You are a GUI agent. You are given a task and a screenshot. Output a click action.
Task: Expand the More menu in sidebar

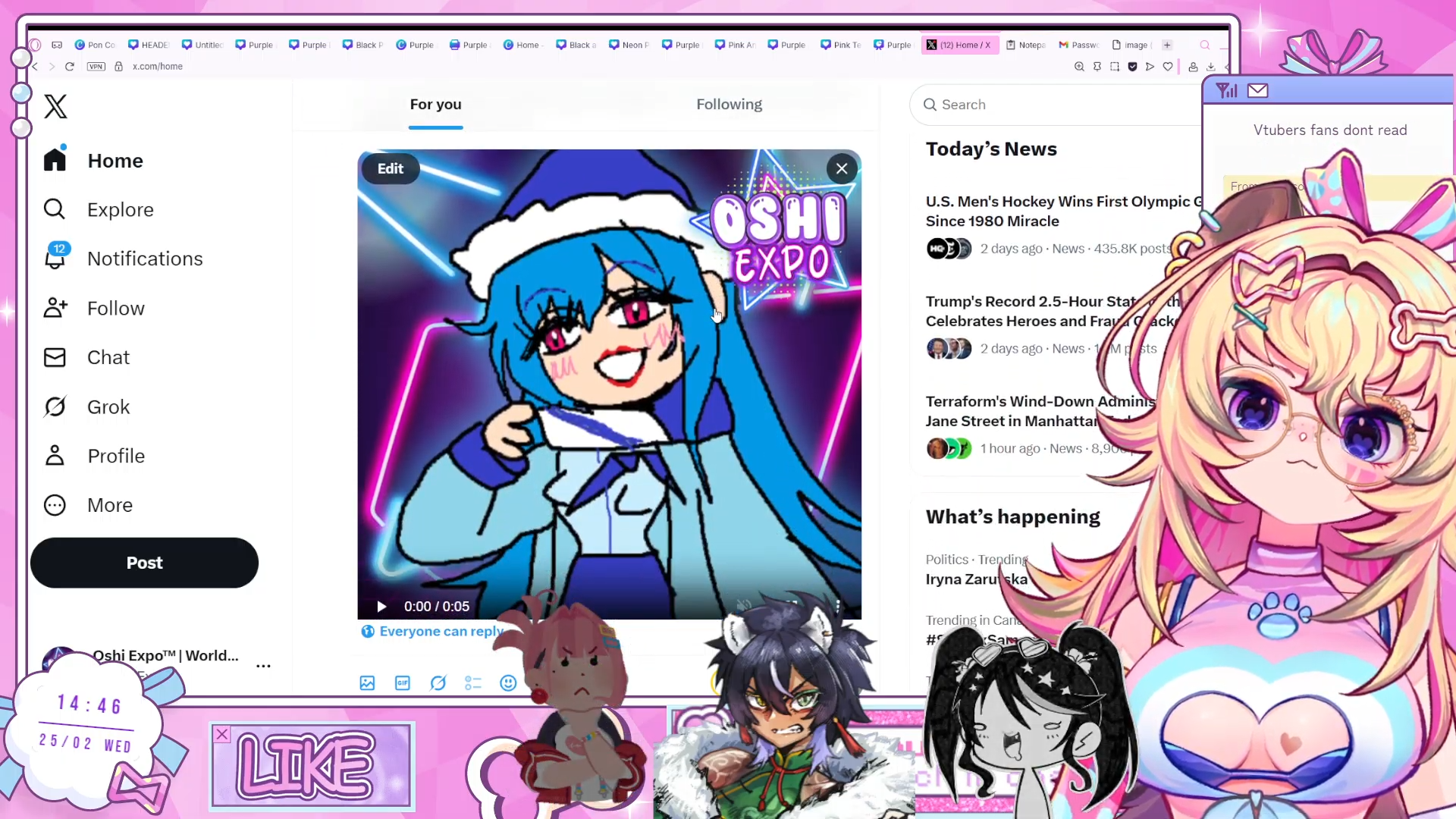coord(55,505)
